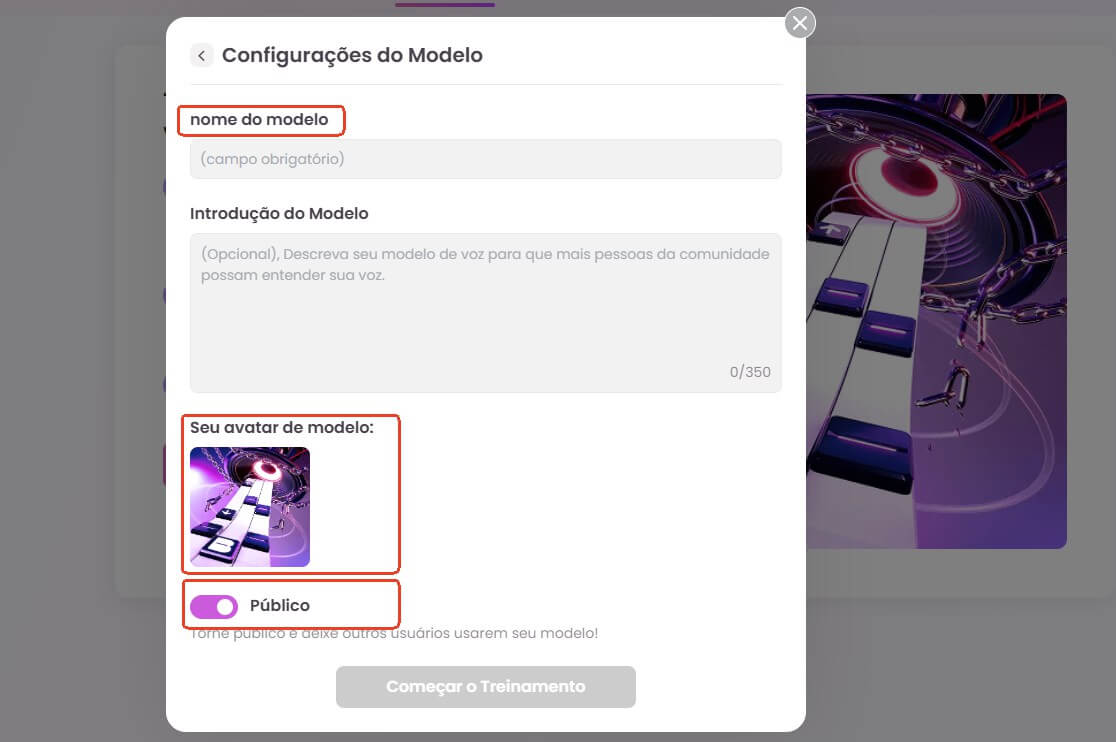Select the model avatar thumbnail
The image size is (1116, 742).
(250, 507)
